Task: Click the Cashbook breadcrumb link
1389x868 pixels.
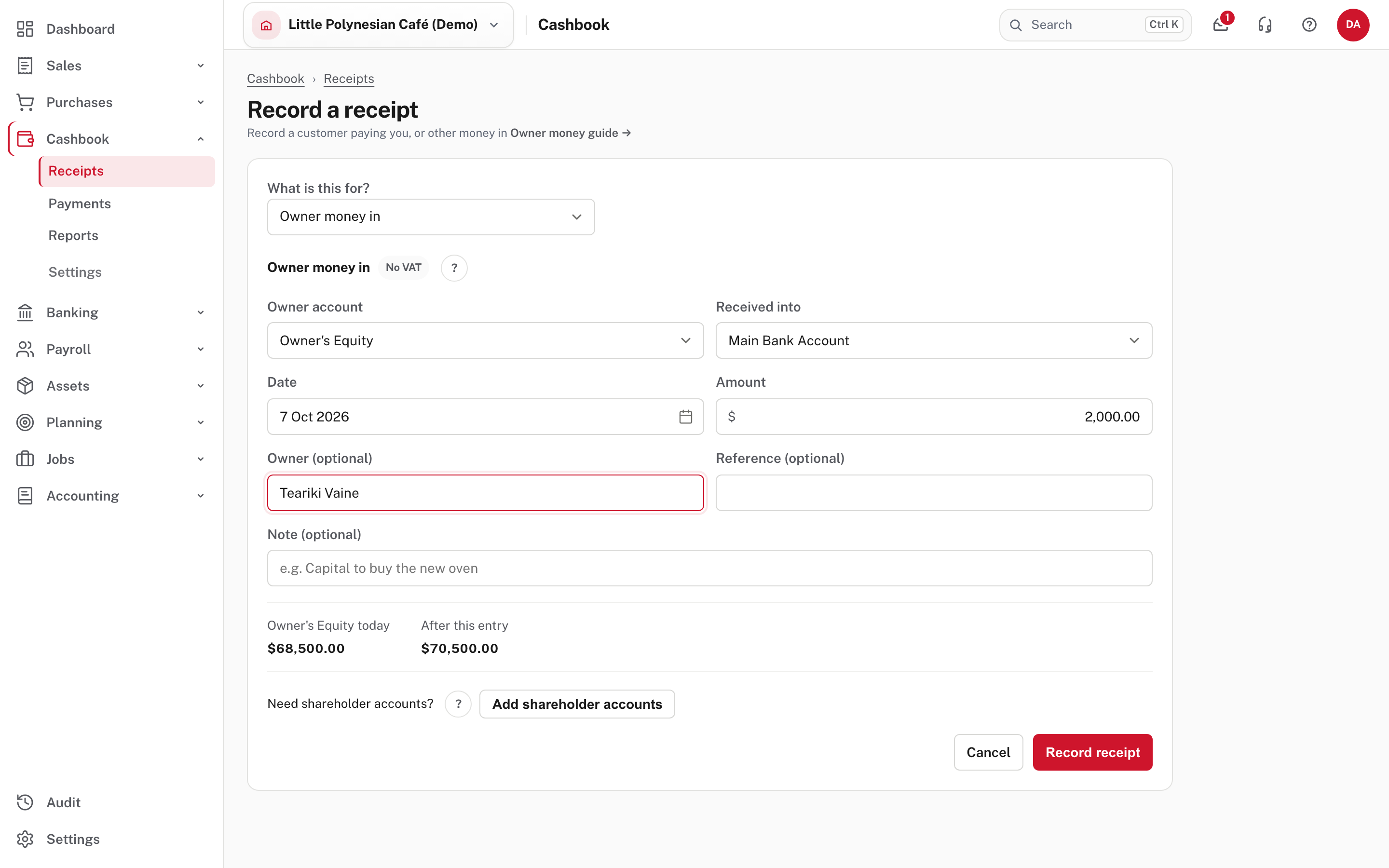Action: [x=275, y=79]
